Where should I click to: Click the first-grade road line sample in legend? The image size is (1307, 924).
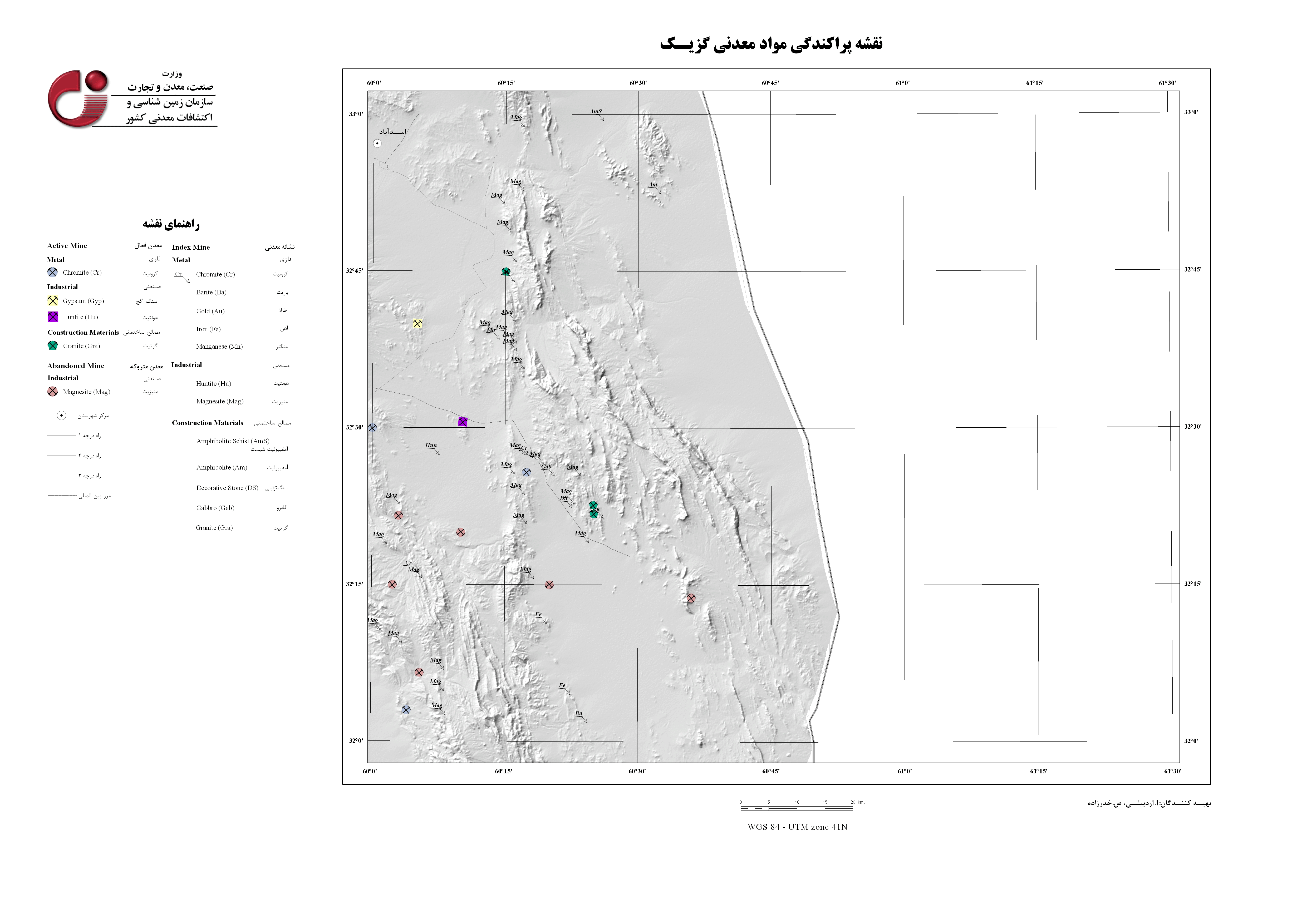coord(61,436)
